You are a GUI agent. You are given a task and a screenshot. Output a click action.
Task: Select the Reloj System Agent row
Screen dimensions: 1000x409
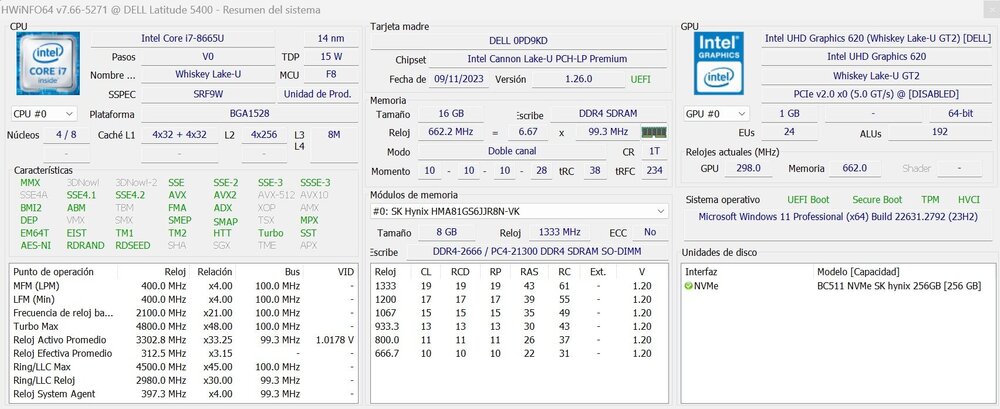(184, 394)
